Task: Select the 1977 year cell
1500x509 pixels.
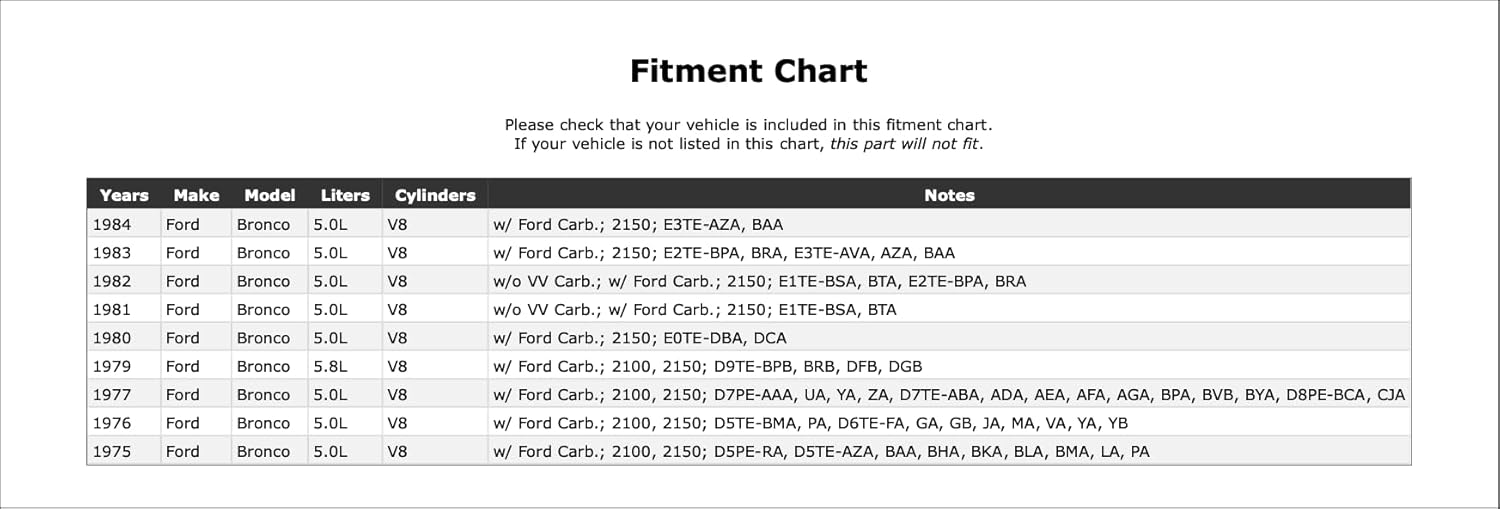Action: tap(112, 395)
